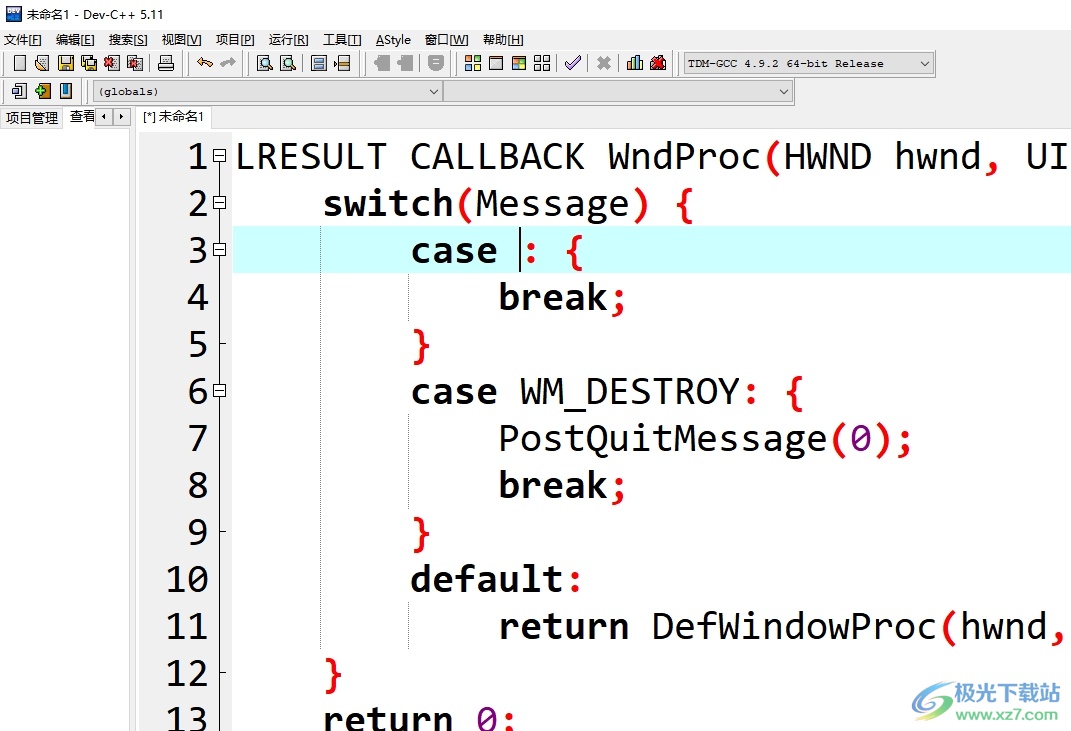The image size is (1071, 731).
Task: Click the word switch on line 2
Action: click(x=388, y=204)
